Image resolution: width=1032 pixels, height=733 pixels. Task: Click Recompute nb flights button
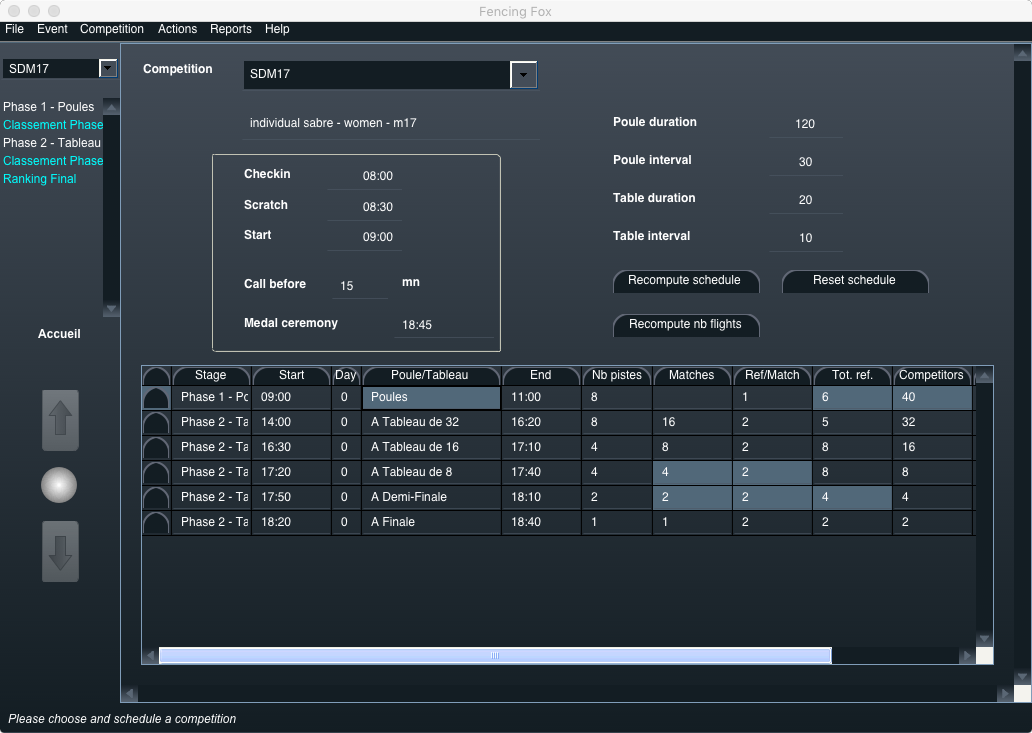coord(686,325)
